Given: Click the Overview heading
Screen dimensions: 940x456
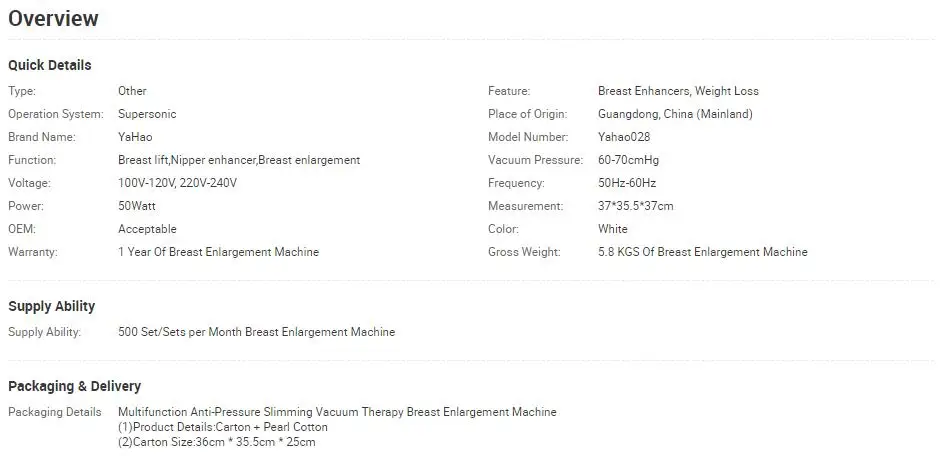Looking at the screenshot, I should click(x=53, y=19).
